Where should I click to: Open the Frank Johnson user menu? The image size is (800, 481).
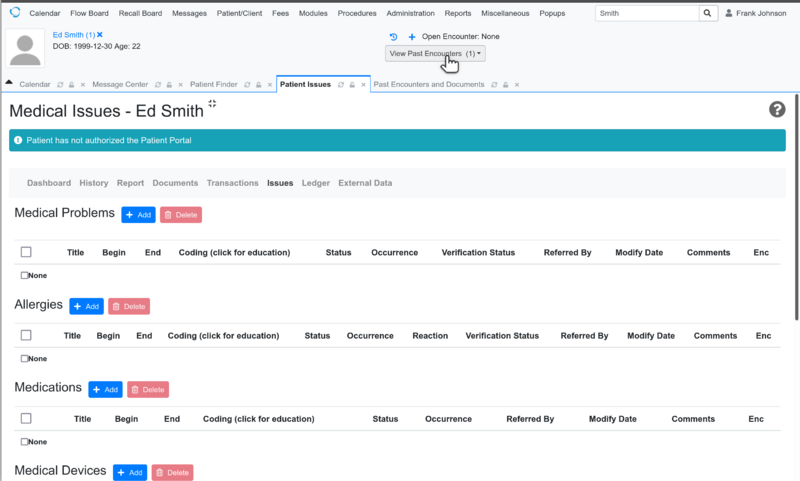pos(756,13)
